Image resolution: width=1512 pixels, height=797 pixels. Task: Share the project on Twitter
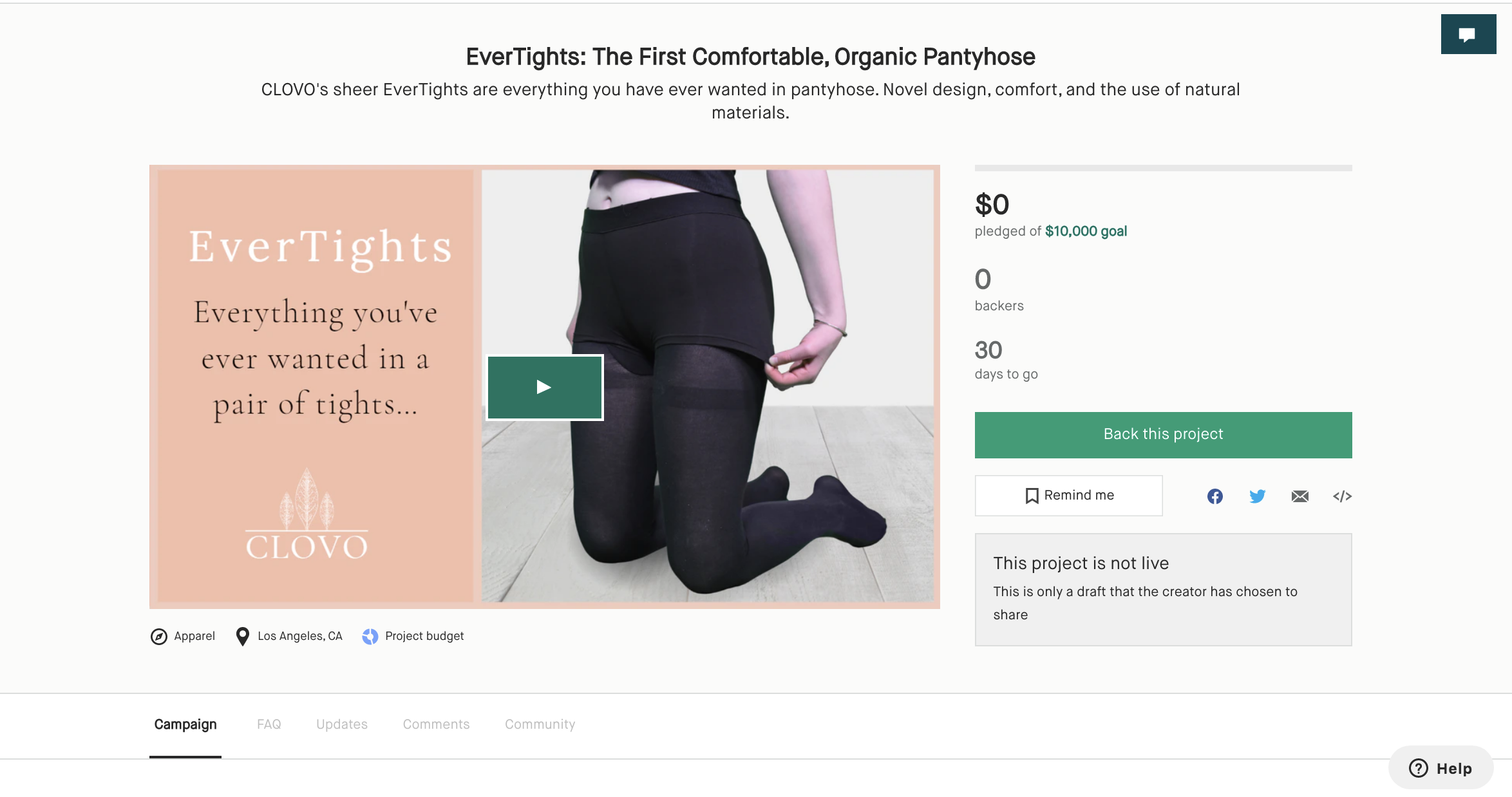(x=1257, y=496)
